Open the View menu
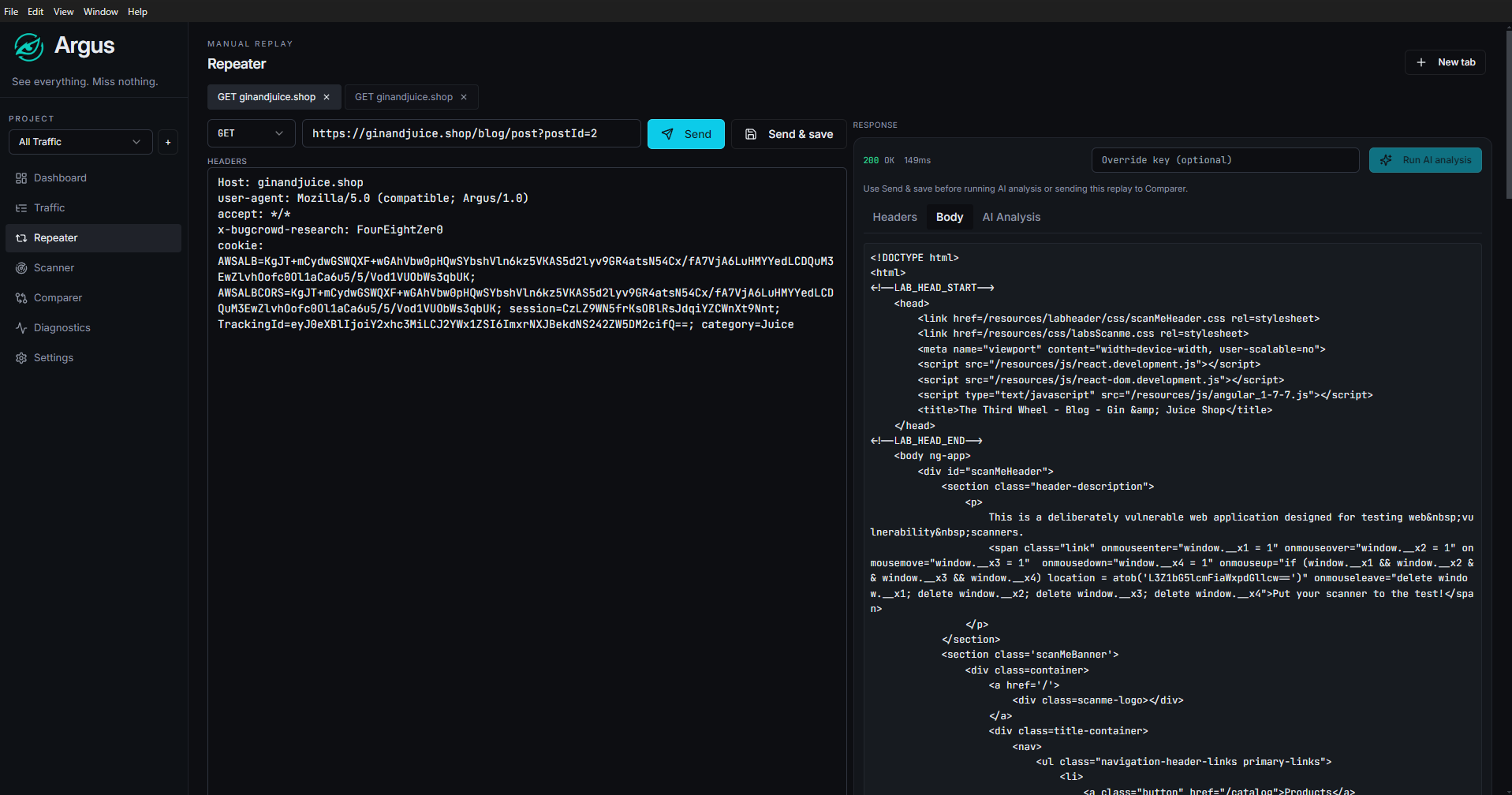This screenshot has width=1512, height=795. (x=63, y=12)
